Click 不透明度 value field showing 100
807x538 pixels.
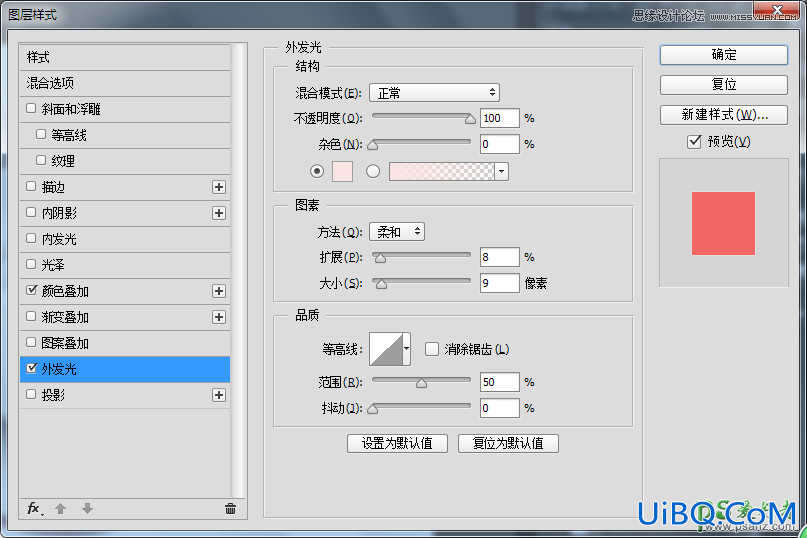(x=500, y=118)
